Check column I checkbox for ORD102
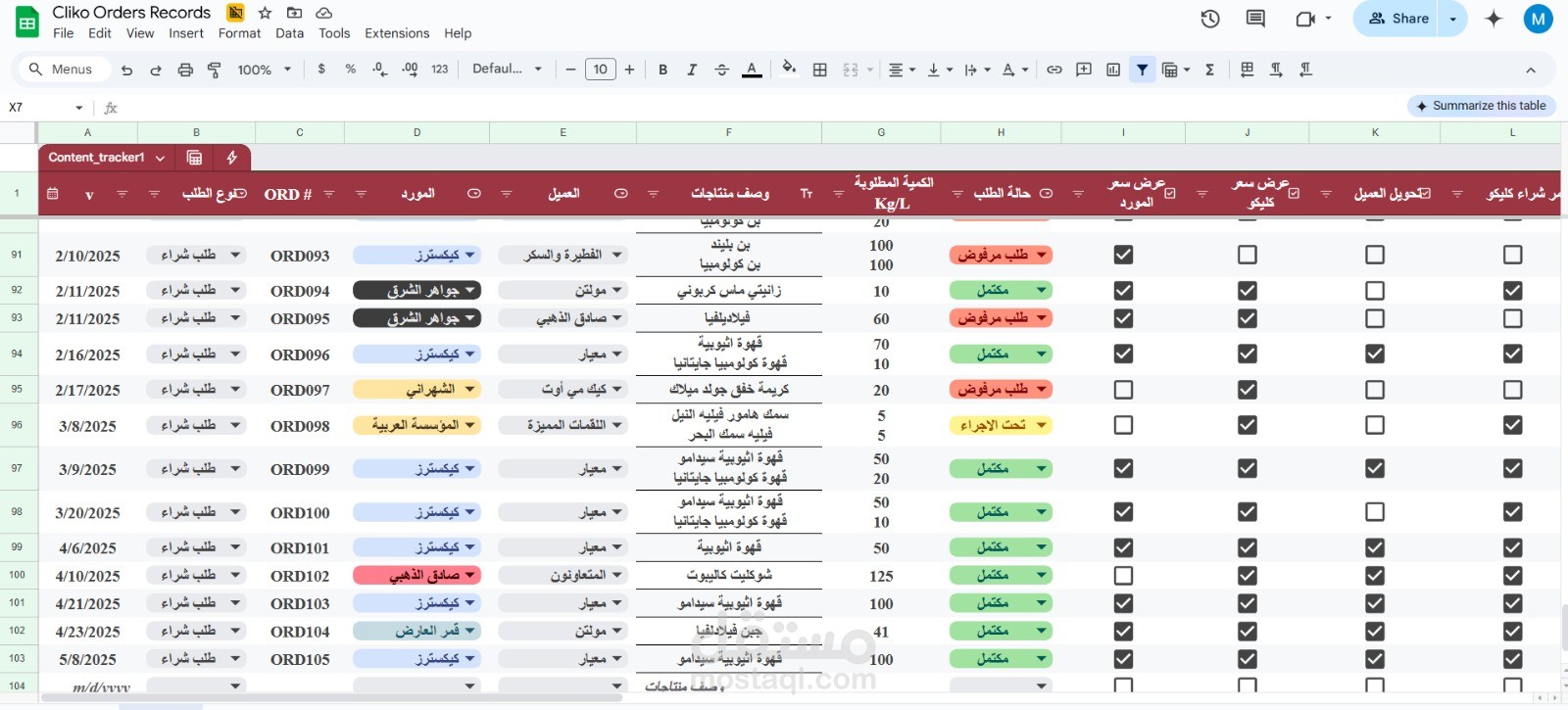This screenshot has height=710, width=1568. click(x=1123, y=576)
